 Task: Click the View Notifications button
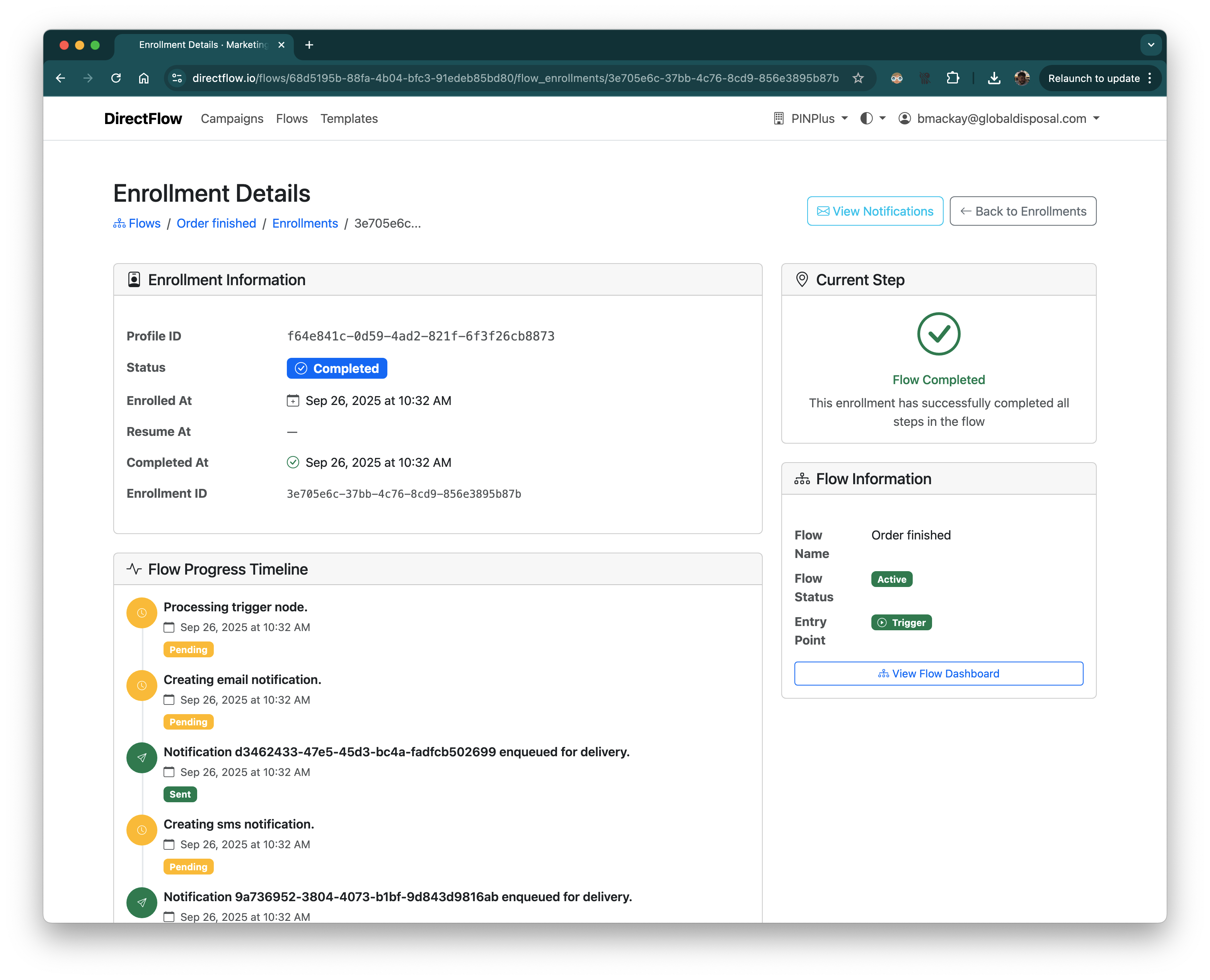874,211
